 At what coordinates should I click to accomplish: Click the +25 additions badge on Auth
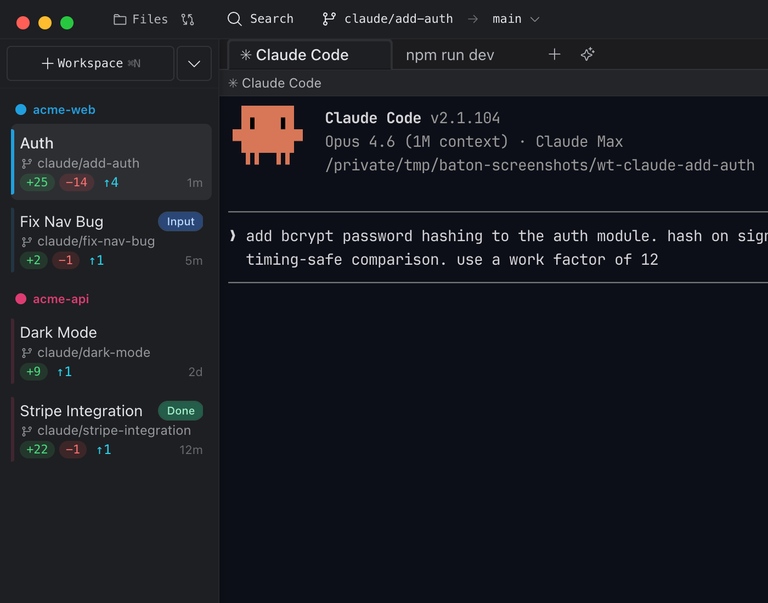click(x=37, y=182)
